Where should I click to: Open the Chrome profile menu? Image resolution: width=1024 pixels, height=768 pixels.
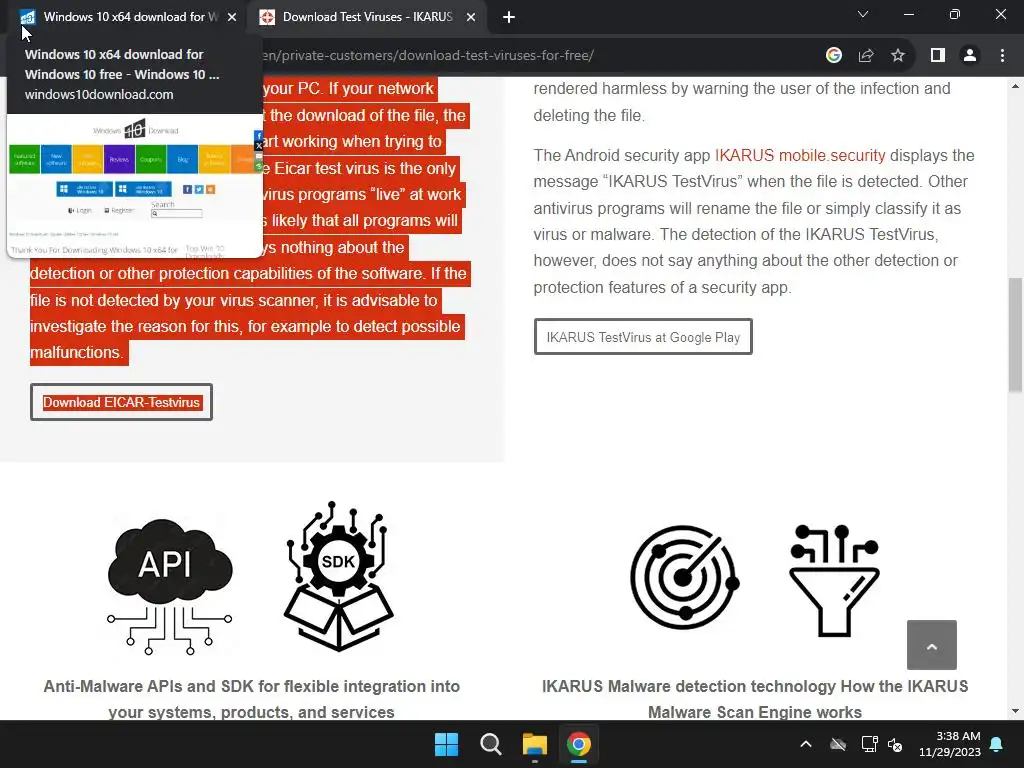[970, 56]
